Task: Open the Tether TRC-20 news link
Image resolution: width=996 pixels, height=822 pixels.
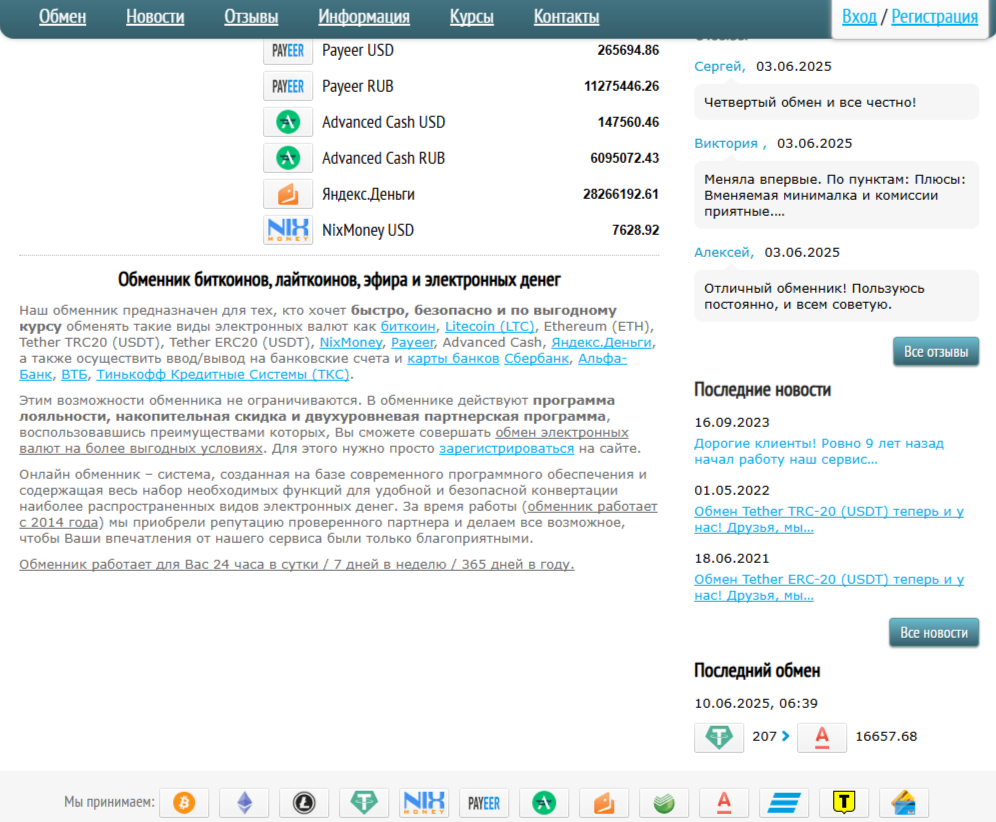Action: [x=828, y=519]
